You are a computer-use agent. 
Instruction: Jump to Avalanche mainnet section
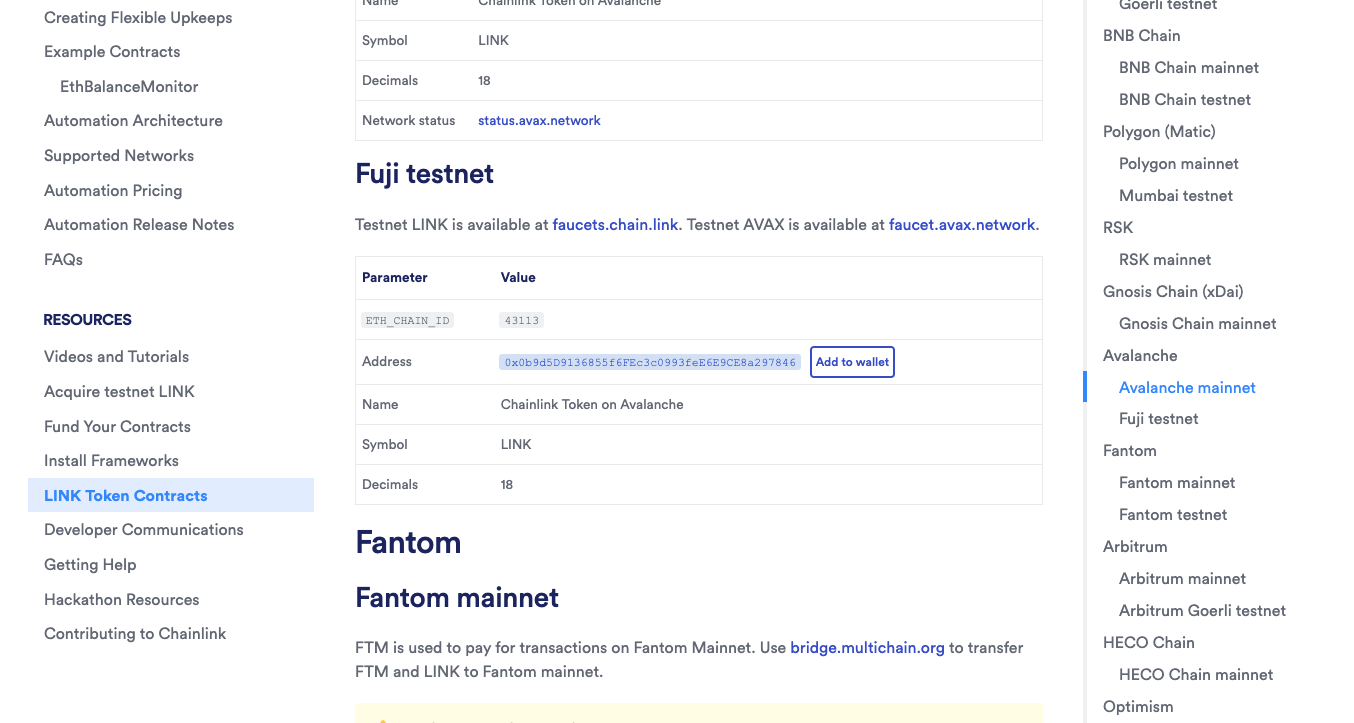(1187, 387)
